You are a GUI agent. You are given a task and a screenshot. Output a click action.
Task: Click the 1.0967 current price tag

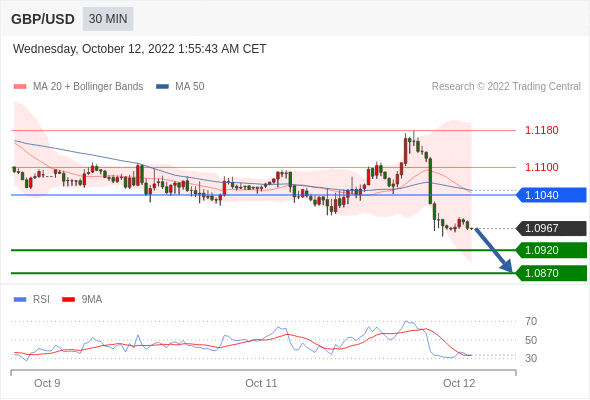552,228
